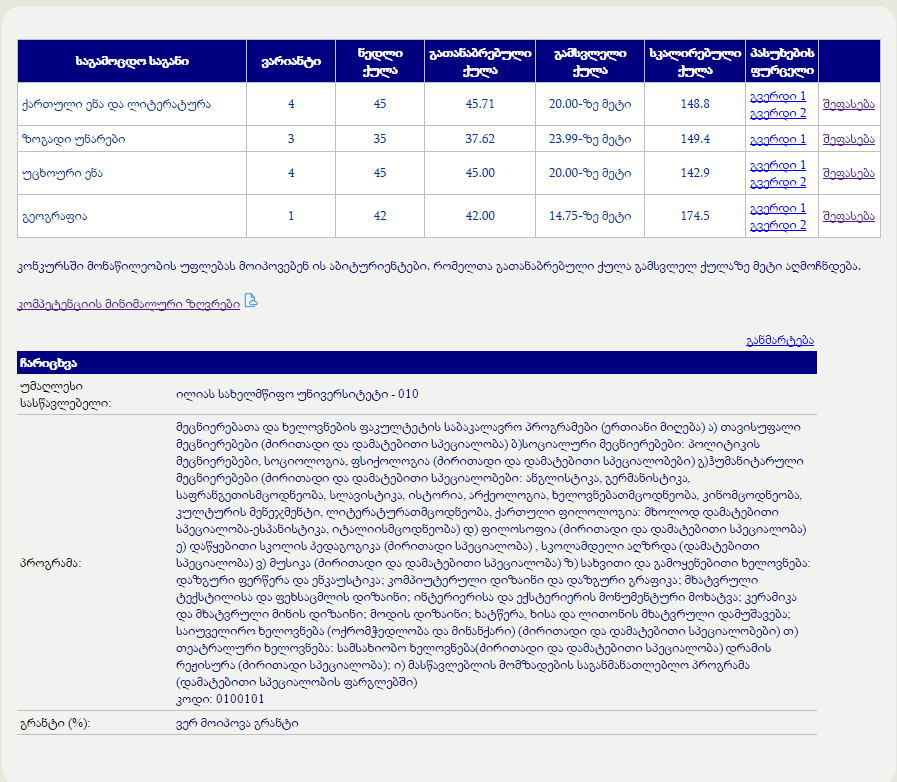Click equalized score 37.62
This screenshot has width=897, height=782.
tap(480, 139)
